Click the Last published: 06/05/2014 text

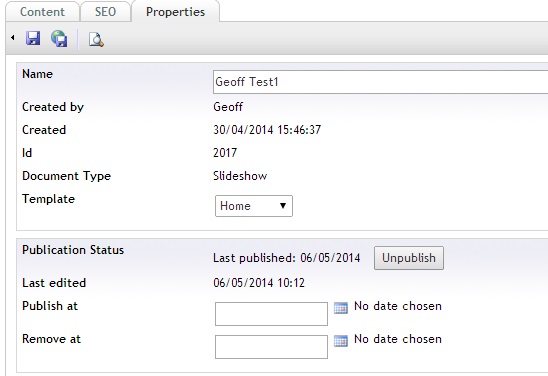tap(287, 258)
